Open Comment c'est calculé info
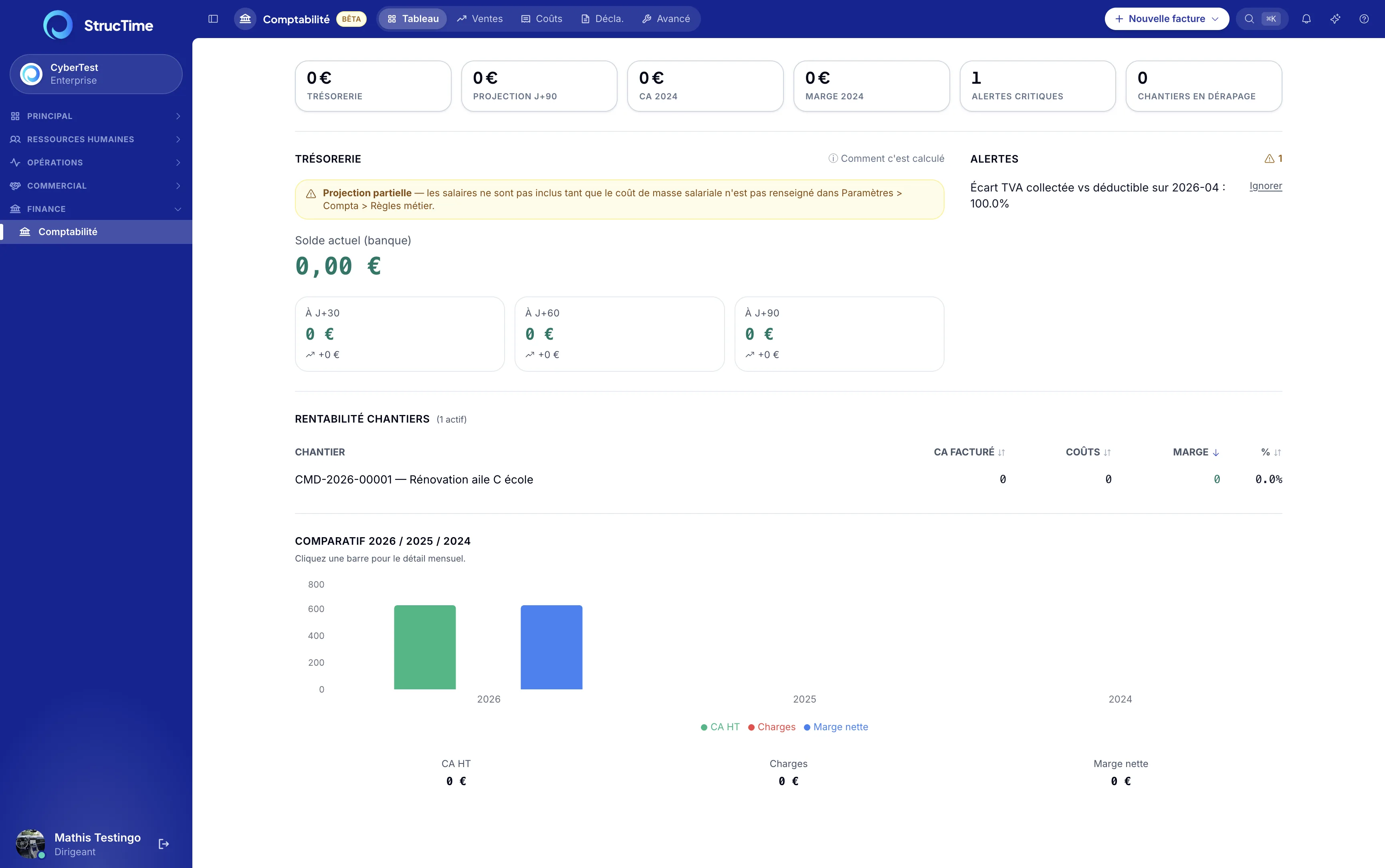The image size is (1385, 868). (x=886, y=159)
